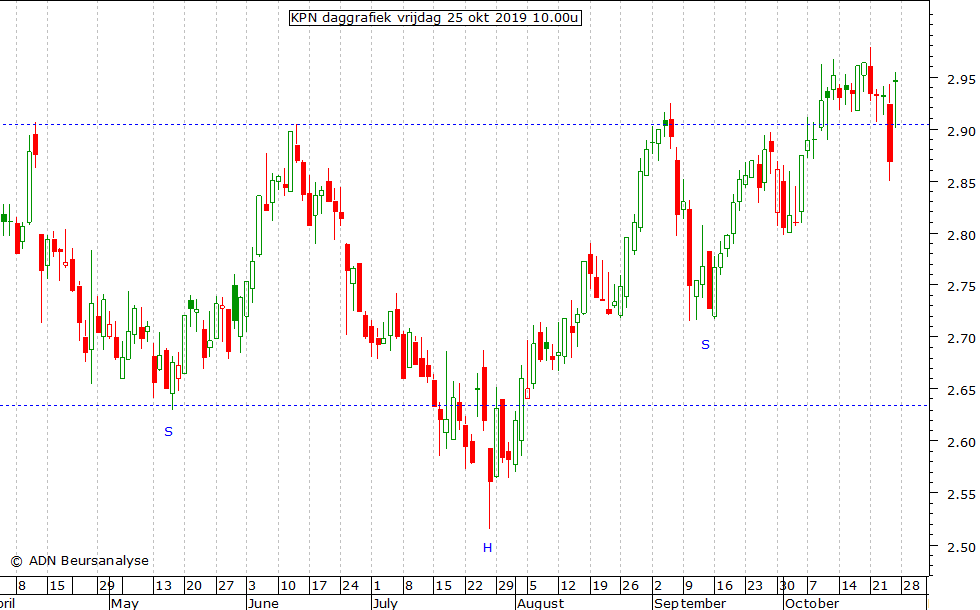Click the date label 14 in October
Viewport: 980px width, 610px height.
pyautogui.click(x=849, y=586)
